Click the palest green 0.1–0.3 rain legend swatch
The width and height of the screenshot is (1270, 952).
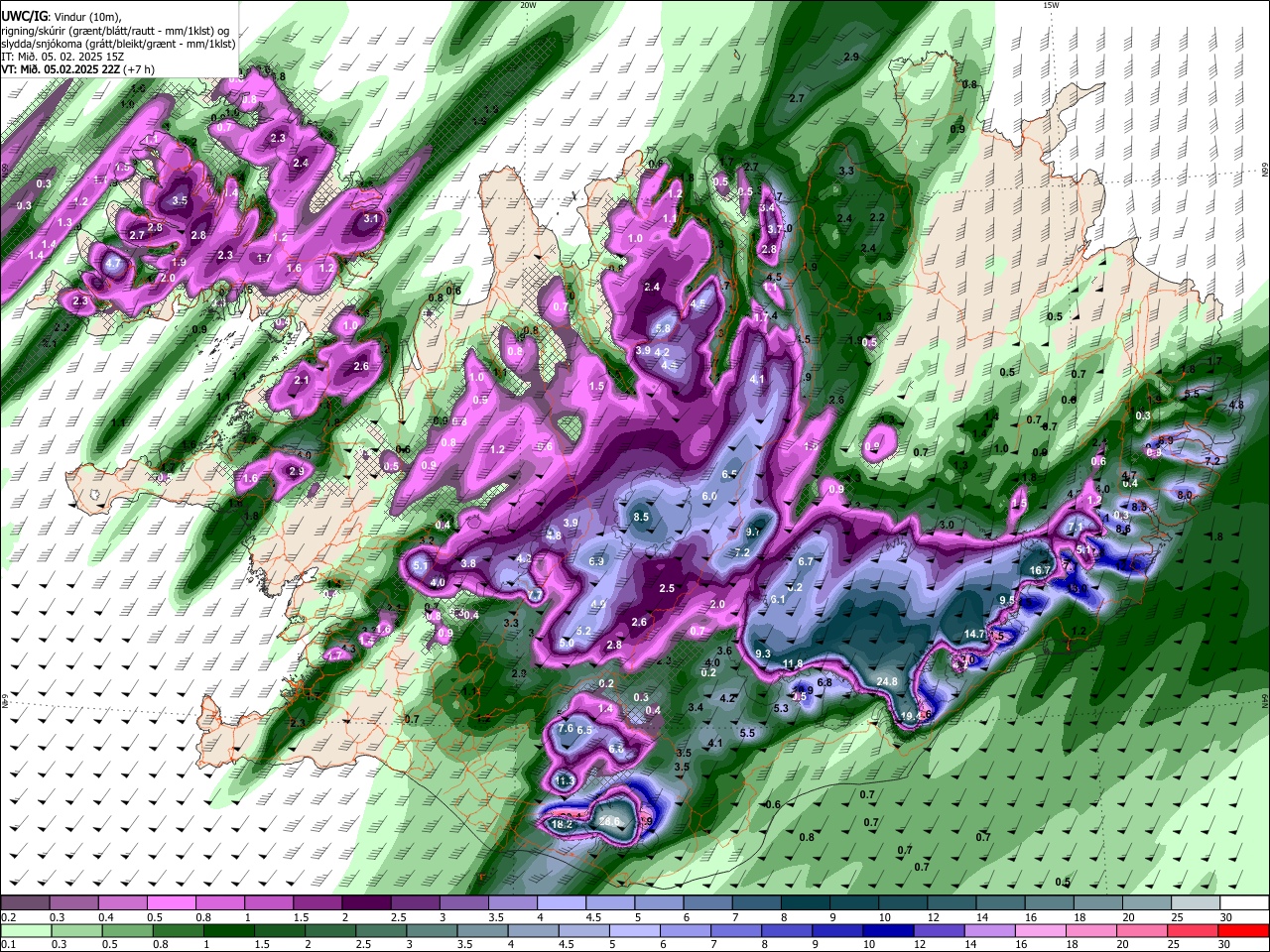tap(25, 930)
